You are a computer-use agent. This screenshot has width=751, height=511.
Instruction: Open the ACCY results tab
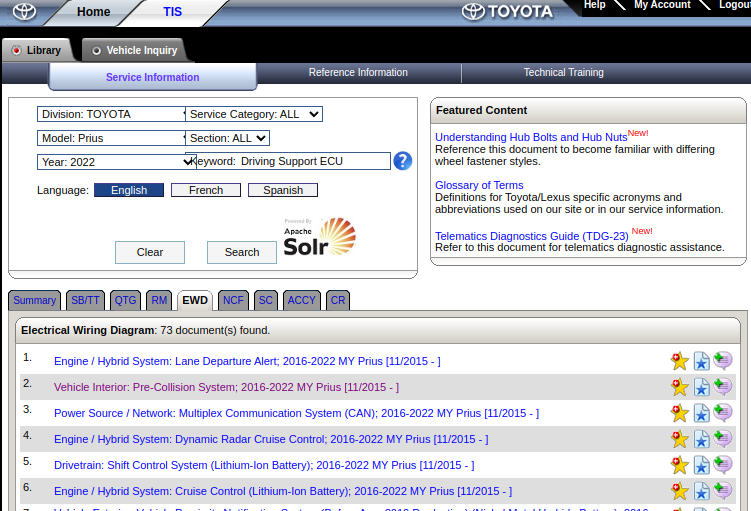(x=302, y=300)
